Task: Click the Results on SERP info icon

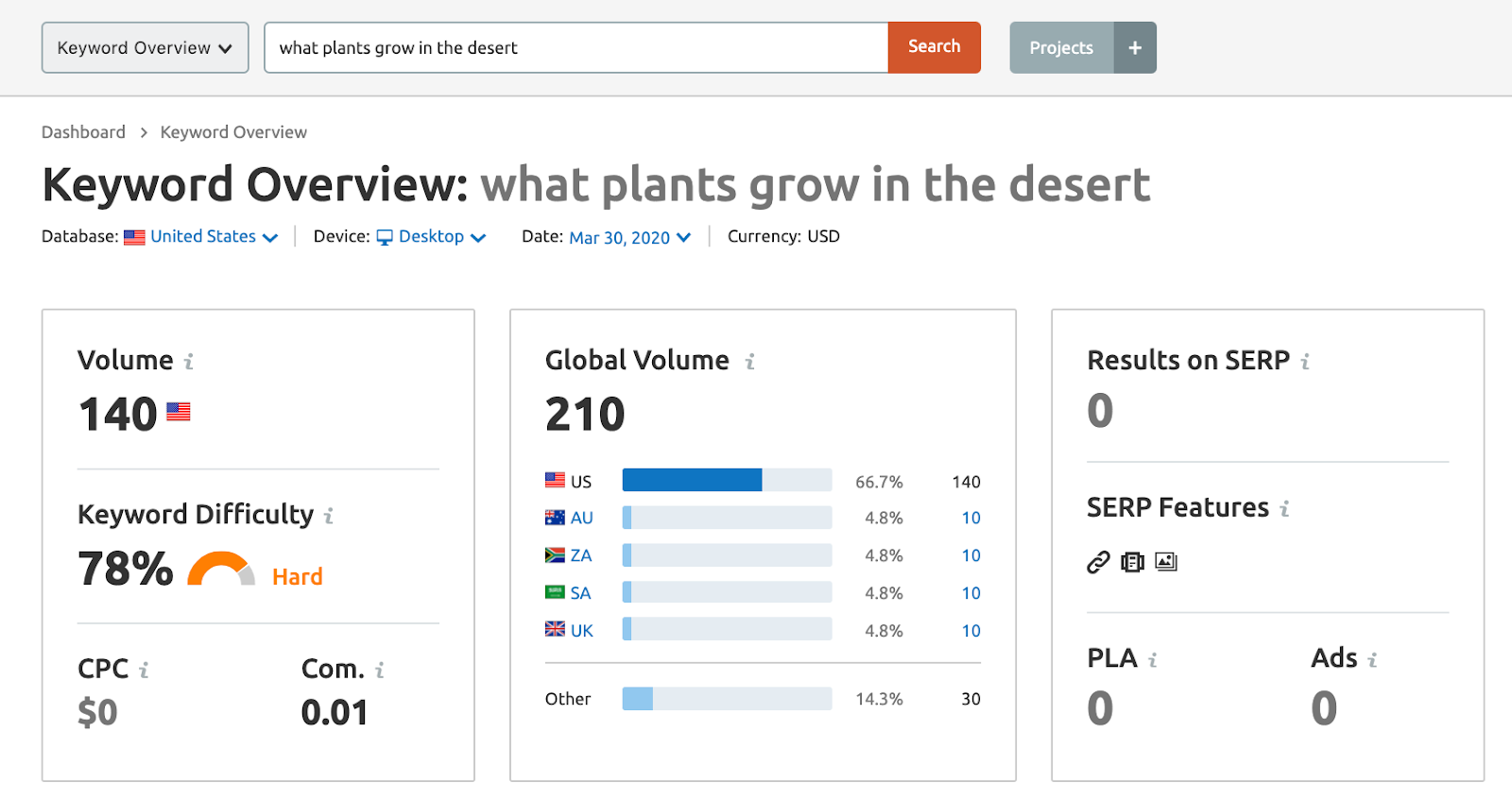Action: point(1305,361)
